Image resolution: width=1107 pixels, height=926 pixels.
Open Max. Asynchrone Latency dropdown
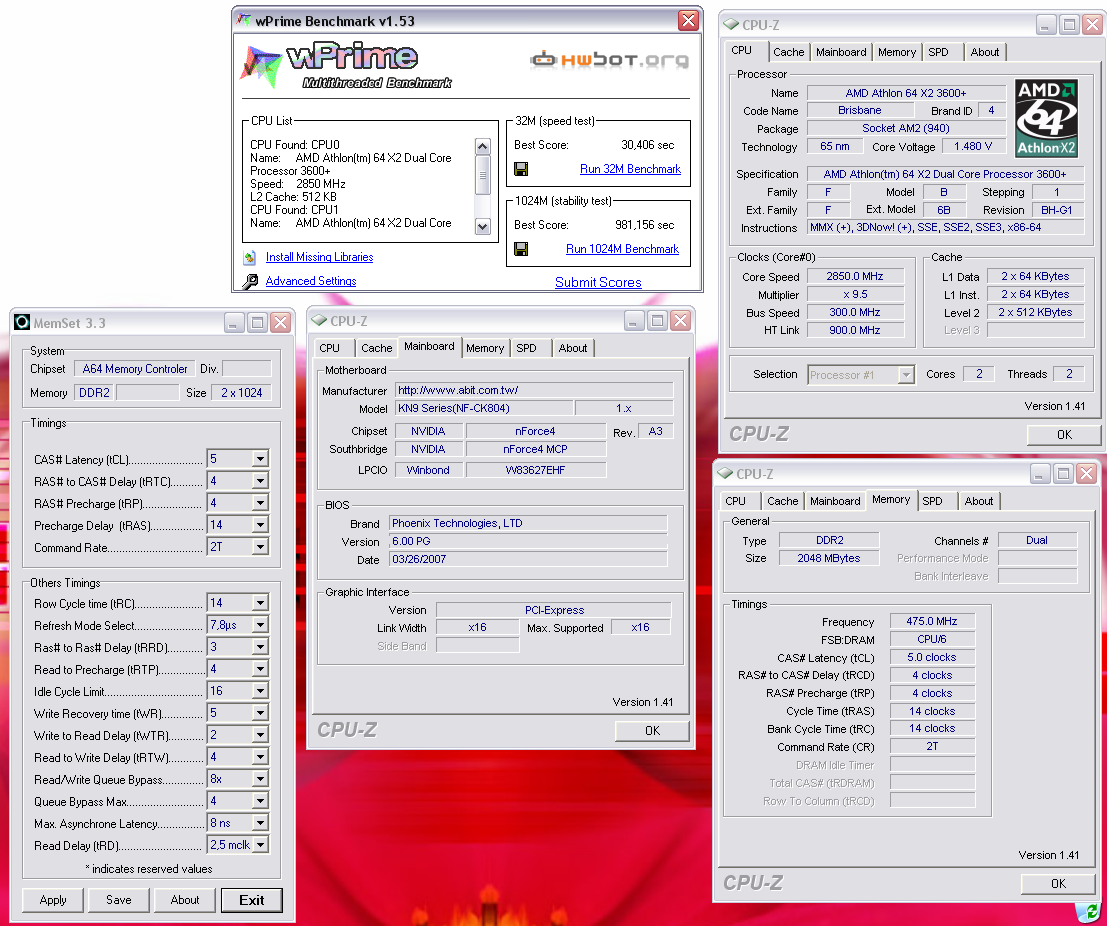[261, 823]
